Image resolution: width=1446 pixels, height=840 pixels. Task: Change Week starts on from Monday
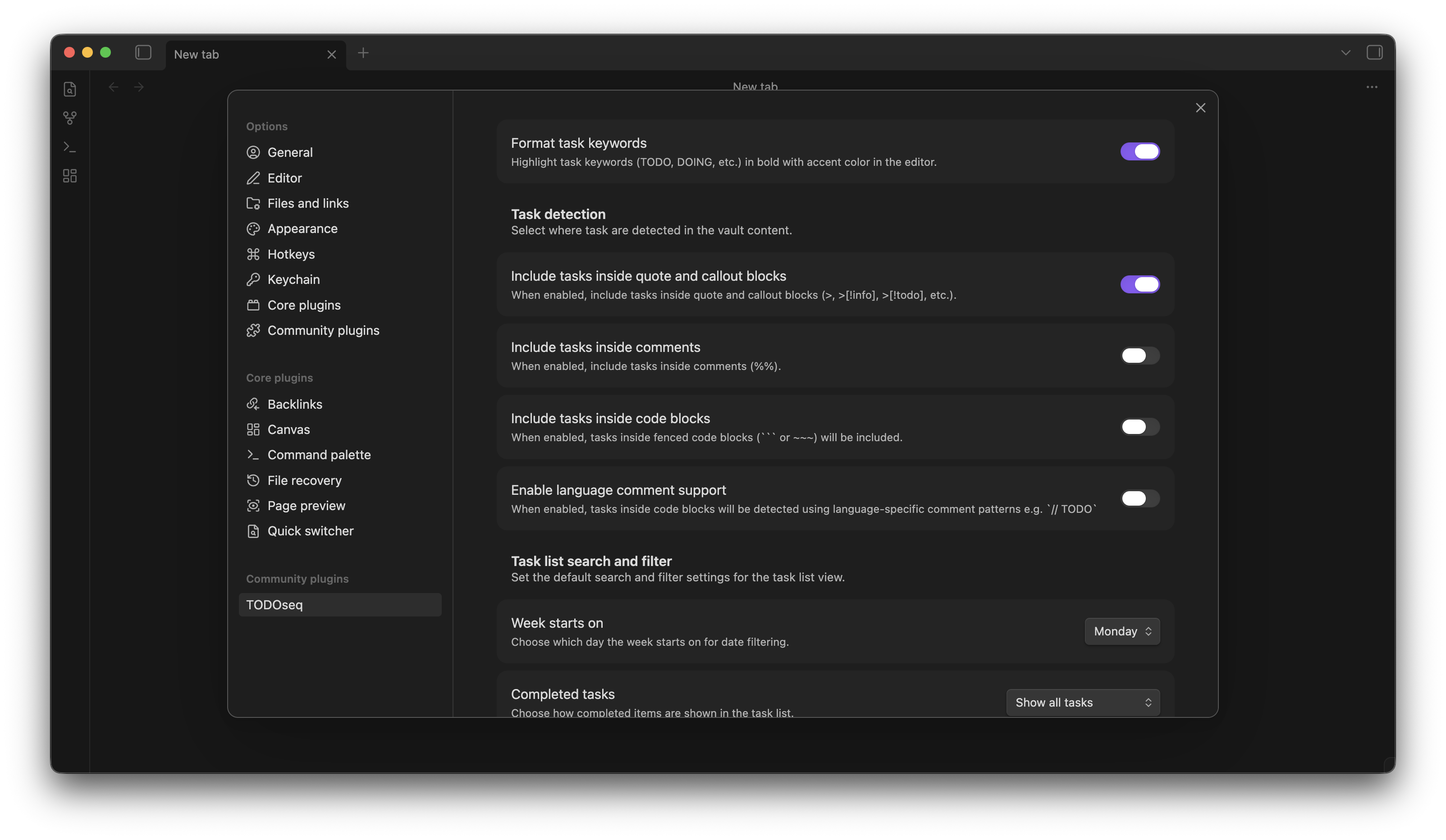pos(1122,630)
